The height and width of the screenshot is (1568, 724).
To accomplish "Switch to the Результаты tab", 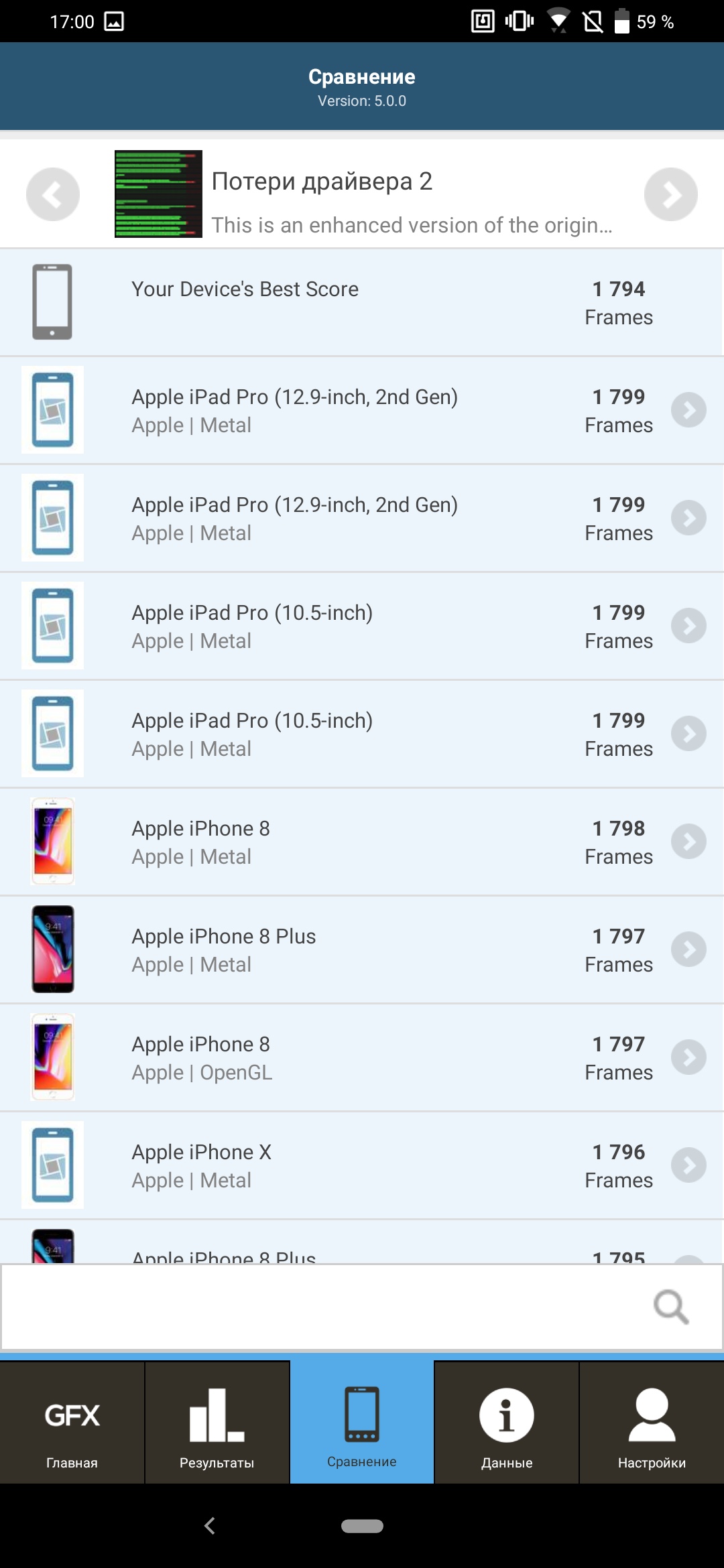I will [x=217, y=1423].
